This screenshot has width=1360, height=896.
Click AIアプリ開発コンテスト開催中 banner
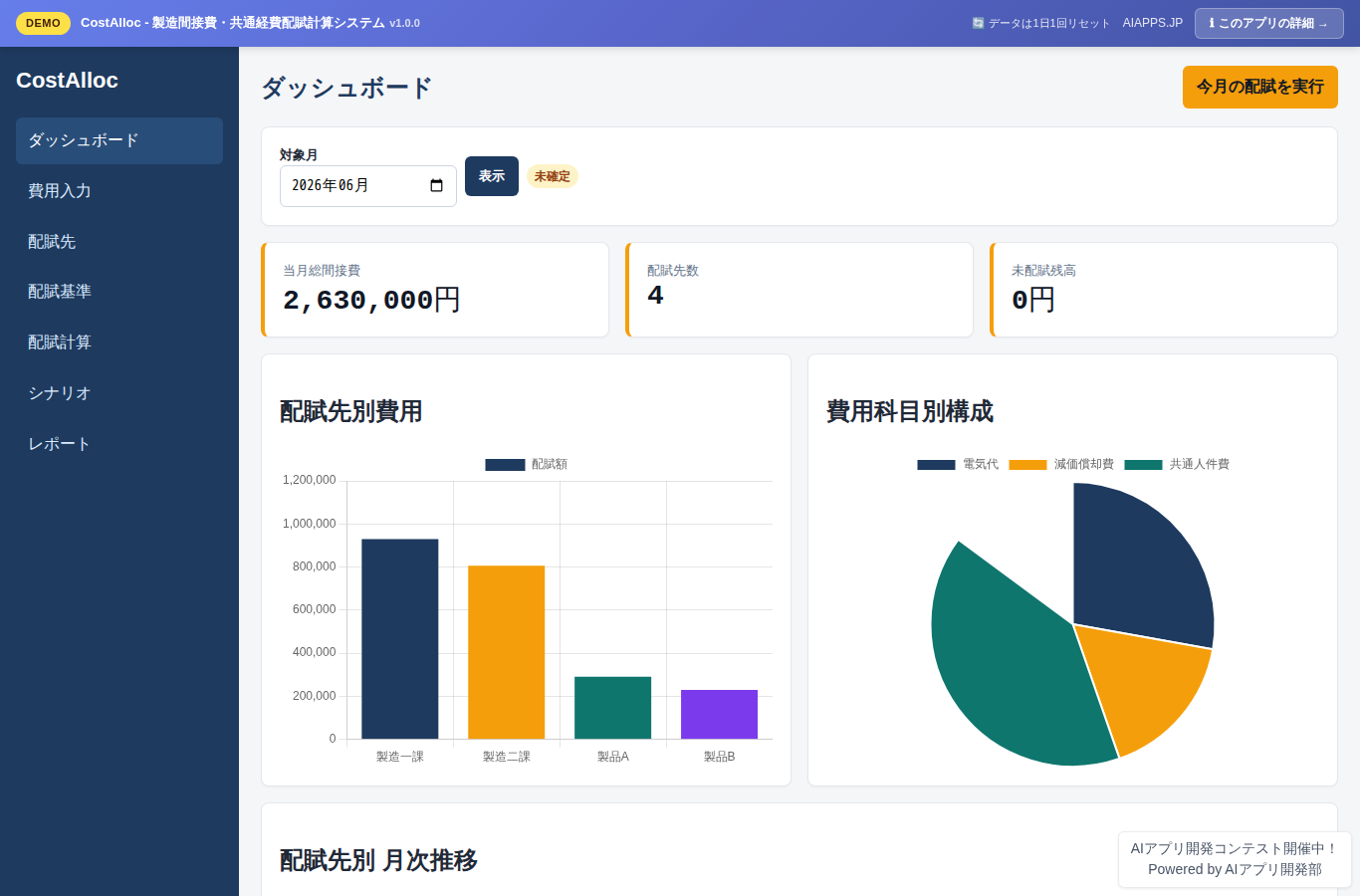(1235, 859)
